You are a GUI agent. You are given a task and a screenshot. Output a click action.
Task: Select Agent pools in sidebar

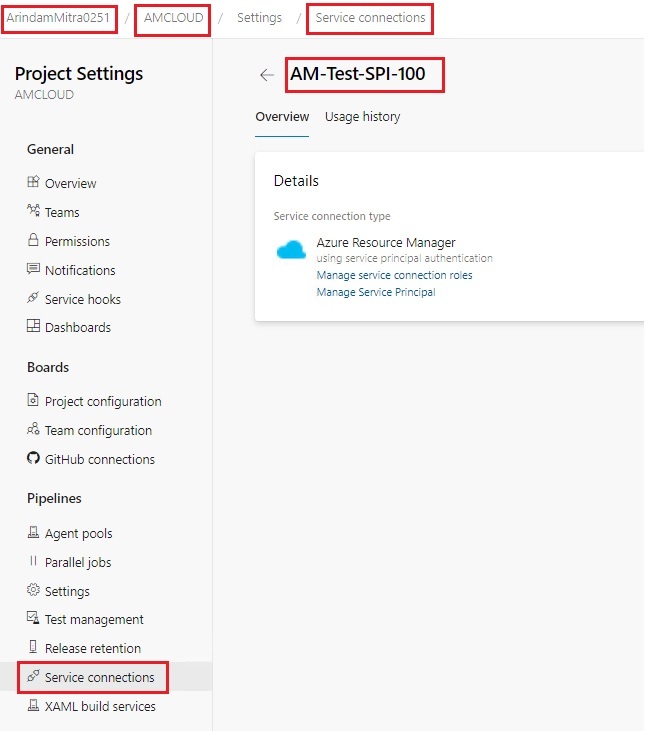point(78,533)
